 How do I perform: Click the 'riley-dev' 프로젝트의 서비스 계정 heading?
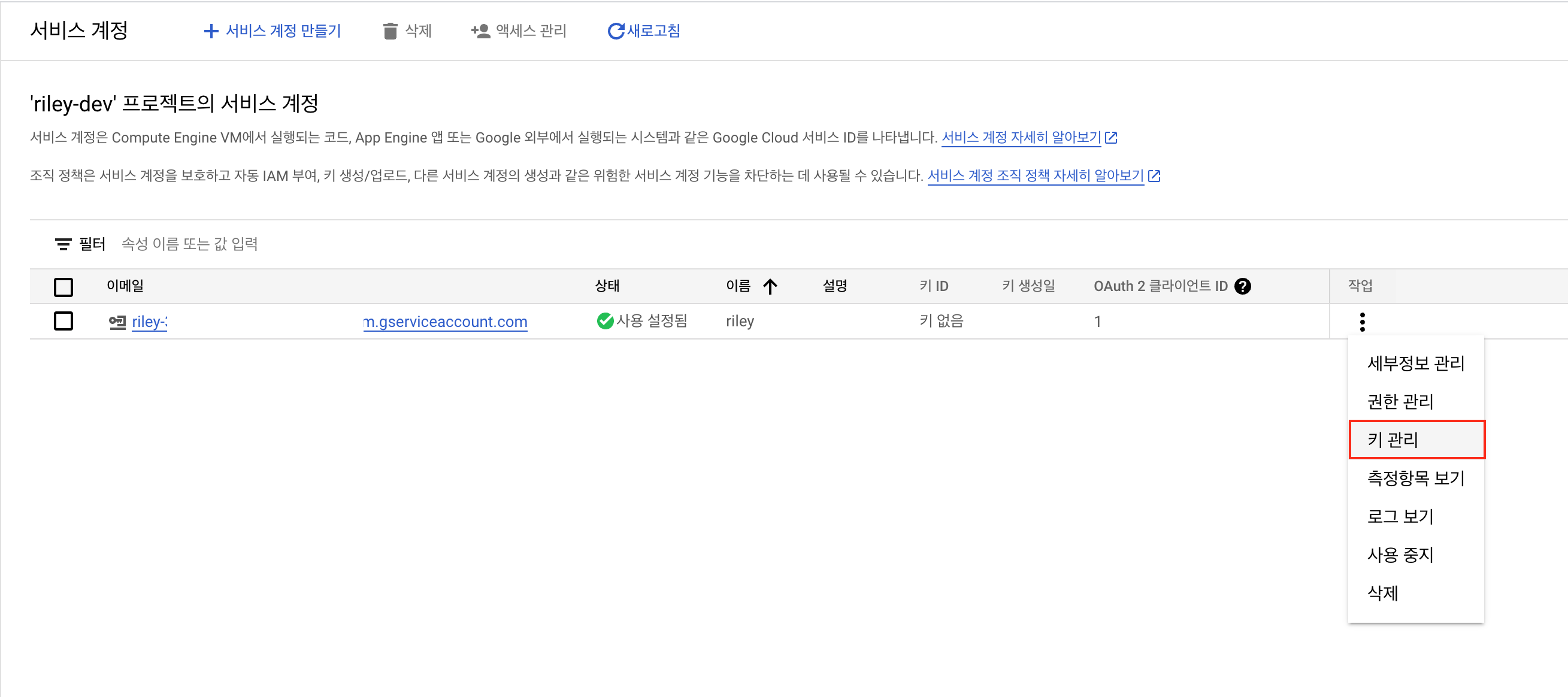pyautogui.click(x=174, y=104)
